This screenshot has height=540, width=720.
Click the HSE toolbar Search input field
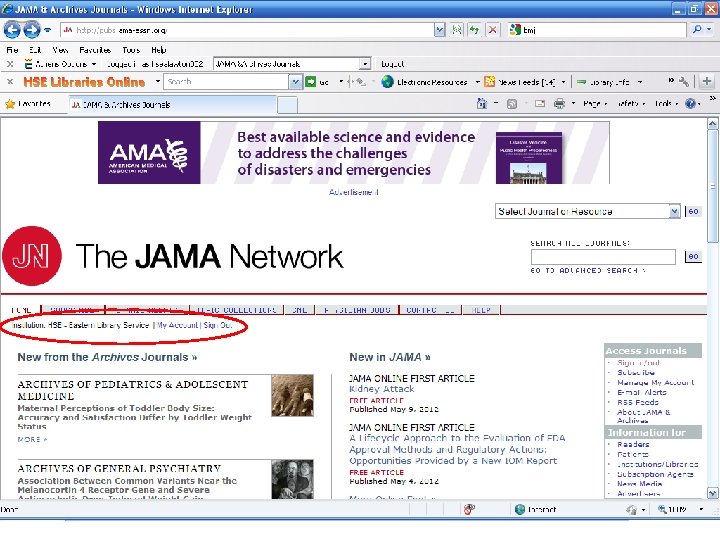click(226, 82)
